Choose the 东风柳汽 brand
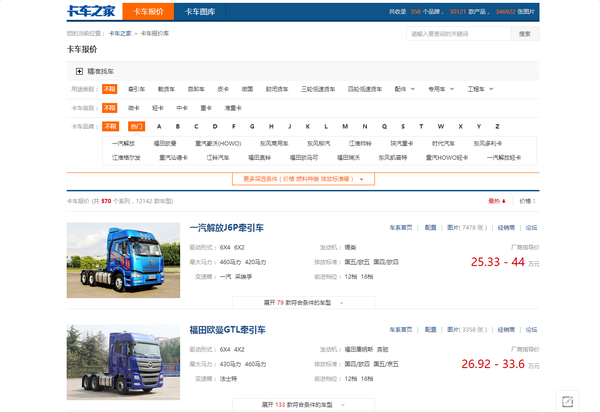The image size is (600, 412). click(318, 143)
